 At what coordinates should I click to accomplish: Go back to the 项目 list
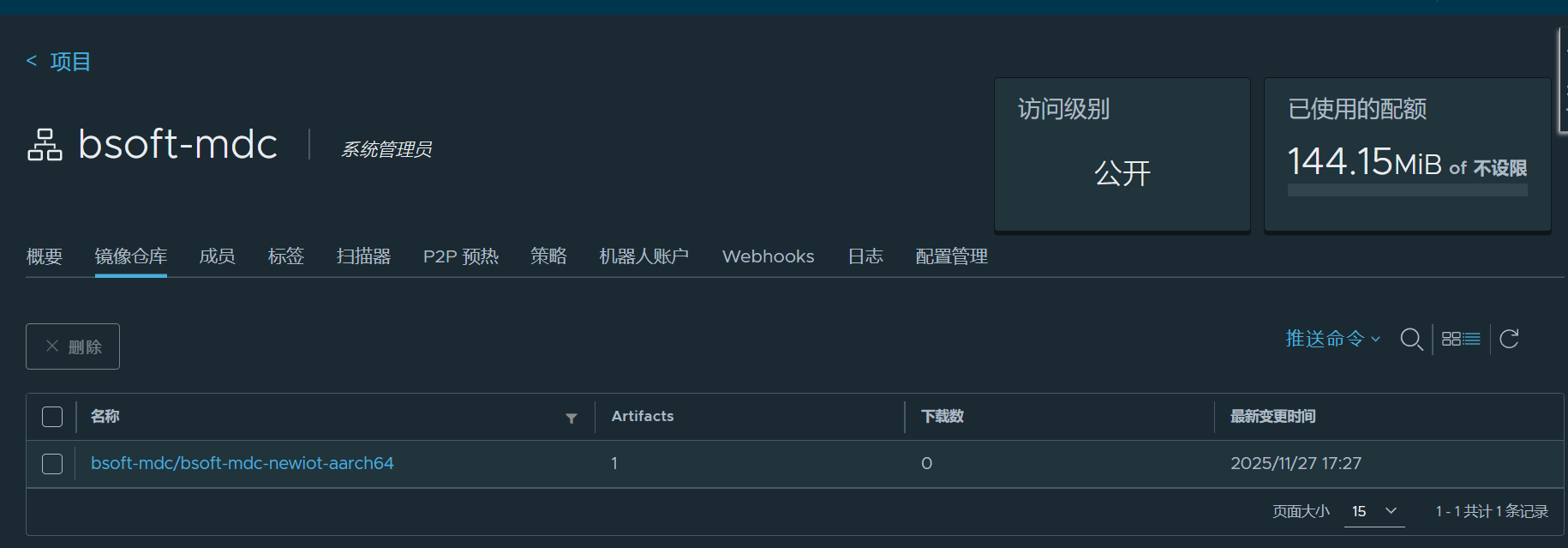(x=58, y=62)
